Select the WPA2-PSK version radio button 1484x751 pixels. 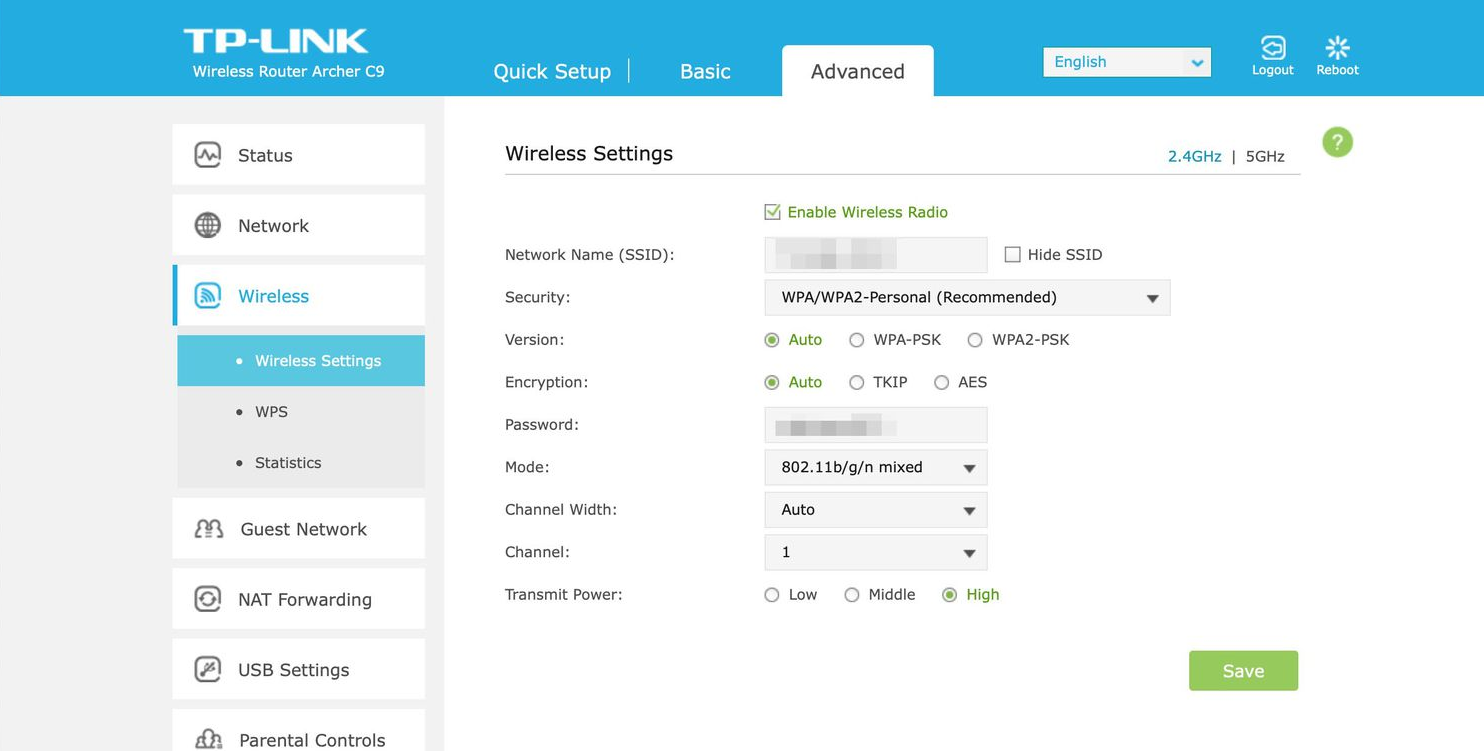pyautogui.click(x=975, y=340)
